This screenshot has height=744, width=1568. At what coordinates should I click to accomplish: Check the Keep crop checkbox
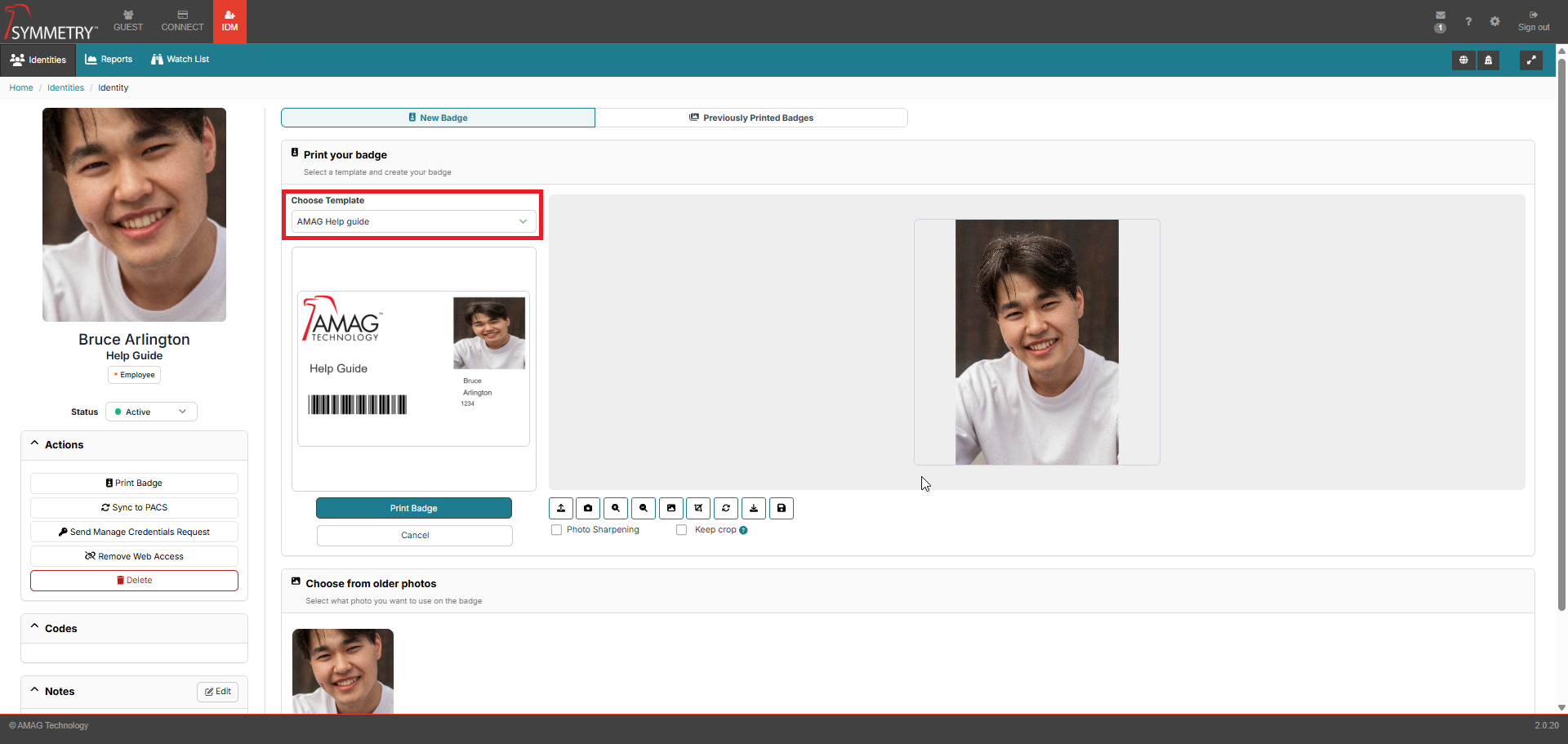(682, 530)
